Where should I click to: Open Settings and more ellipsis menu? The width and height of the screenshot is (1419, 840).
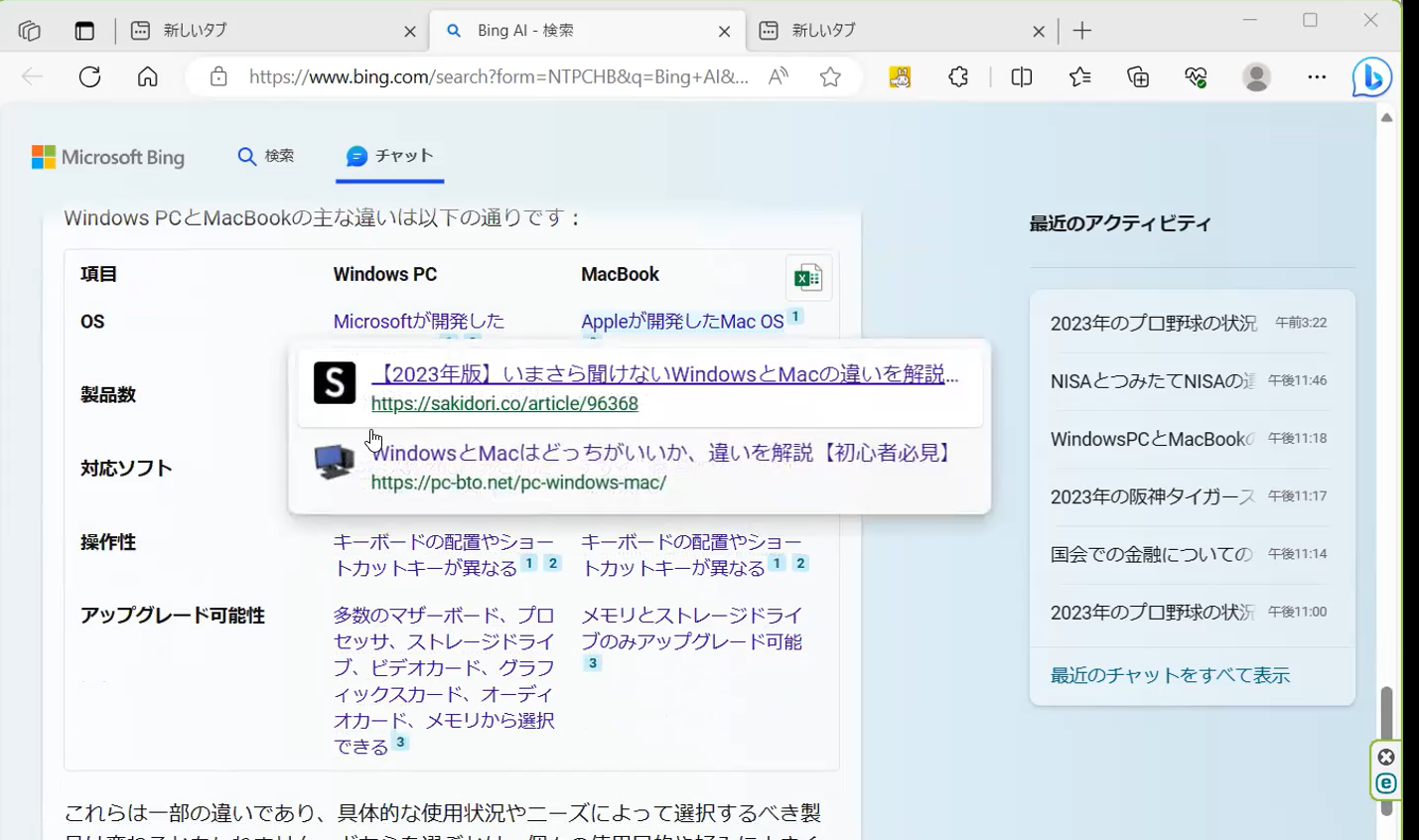coord(1317,76)
